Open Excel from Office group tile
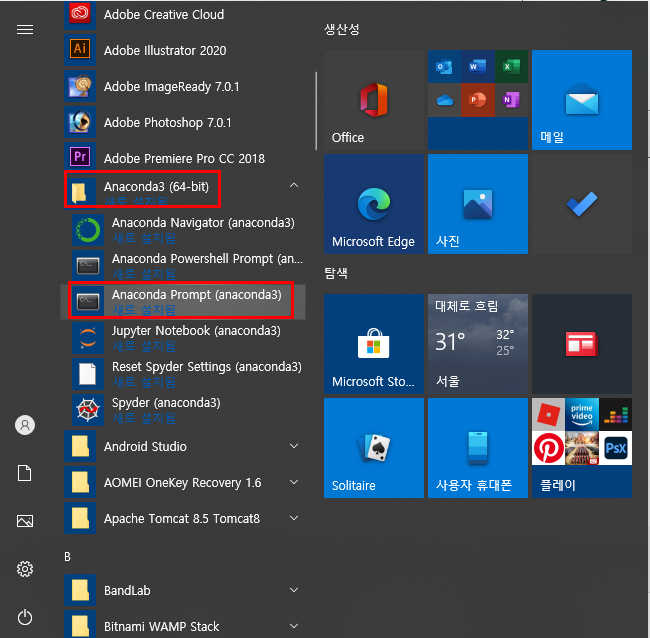This screenshot has width=650, height=638. pos(511,67)
